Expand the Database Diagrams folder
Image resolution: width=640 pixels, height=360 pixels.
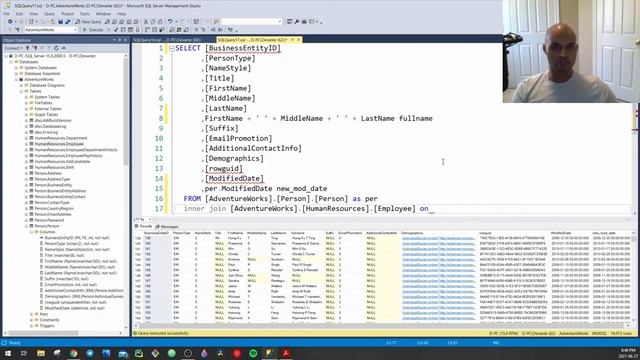[21, 85]
